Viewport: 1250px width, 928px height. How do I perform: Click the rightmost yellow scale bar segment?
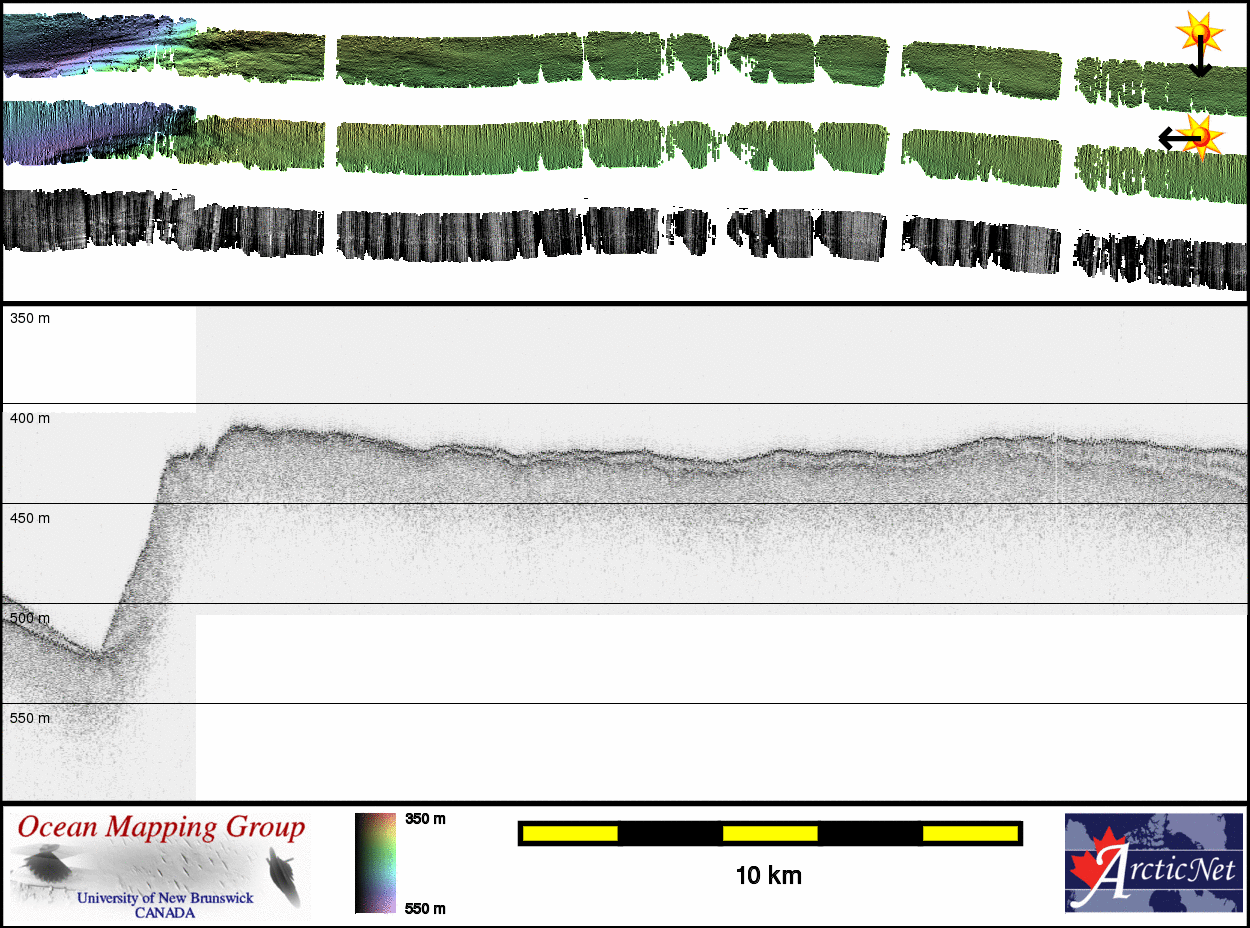pyautogui.click(x=969, y=833)
